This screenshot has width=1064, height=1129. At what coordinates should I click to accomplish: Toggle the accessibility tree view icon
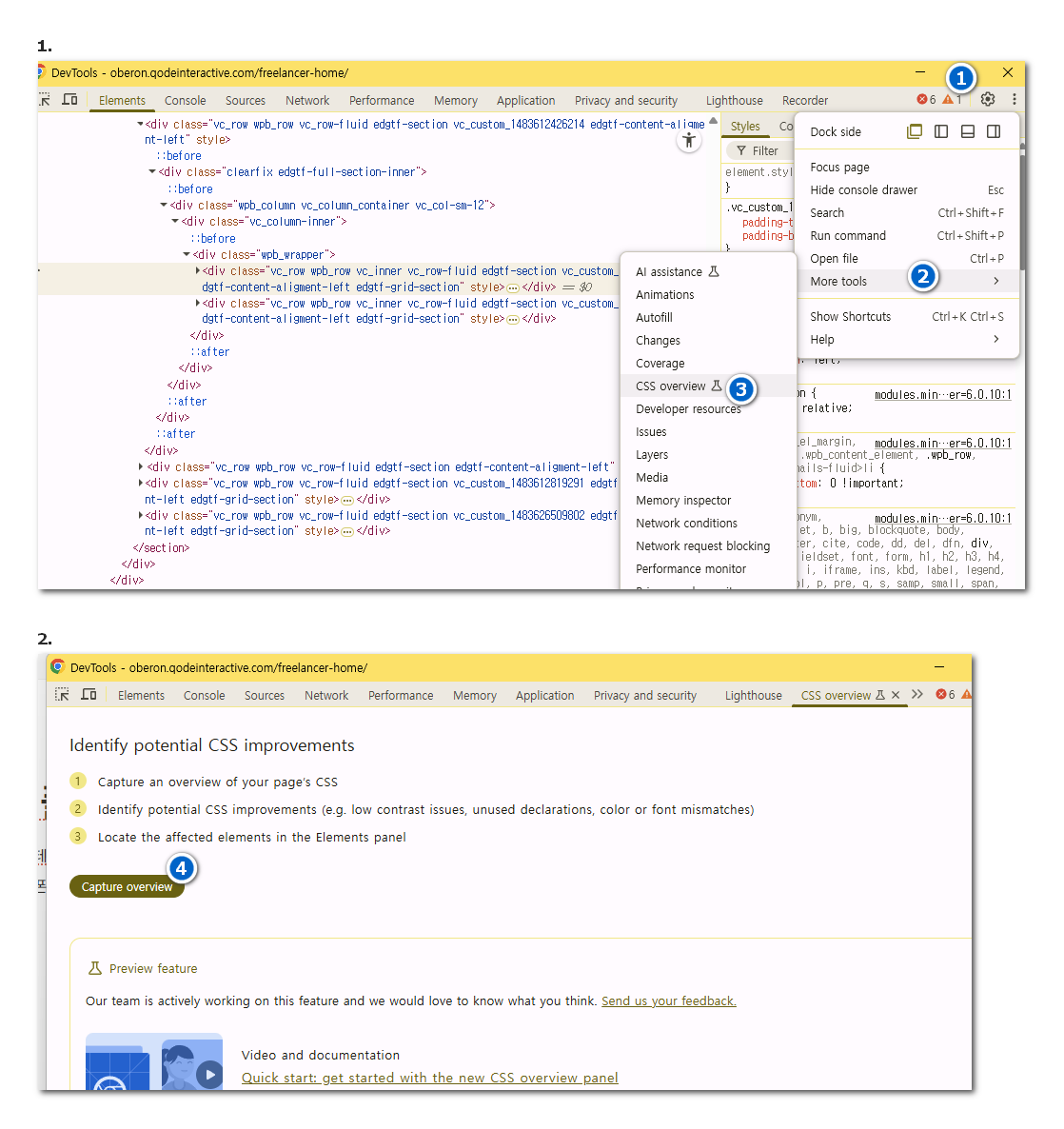[x=689, y=141]
